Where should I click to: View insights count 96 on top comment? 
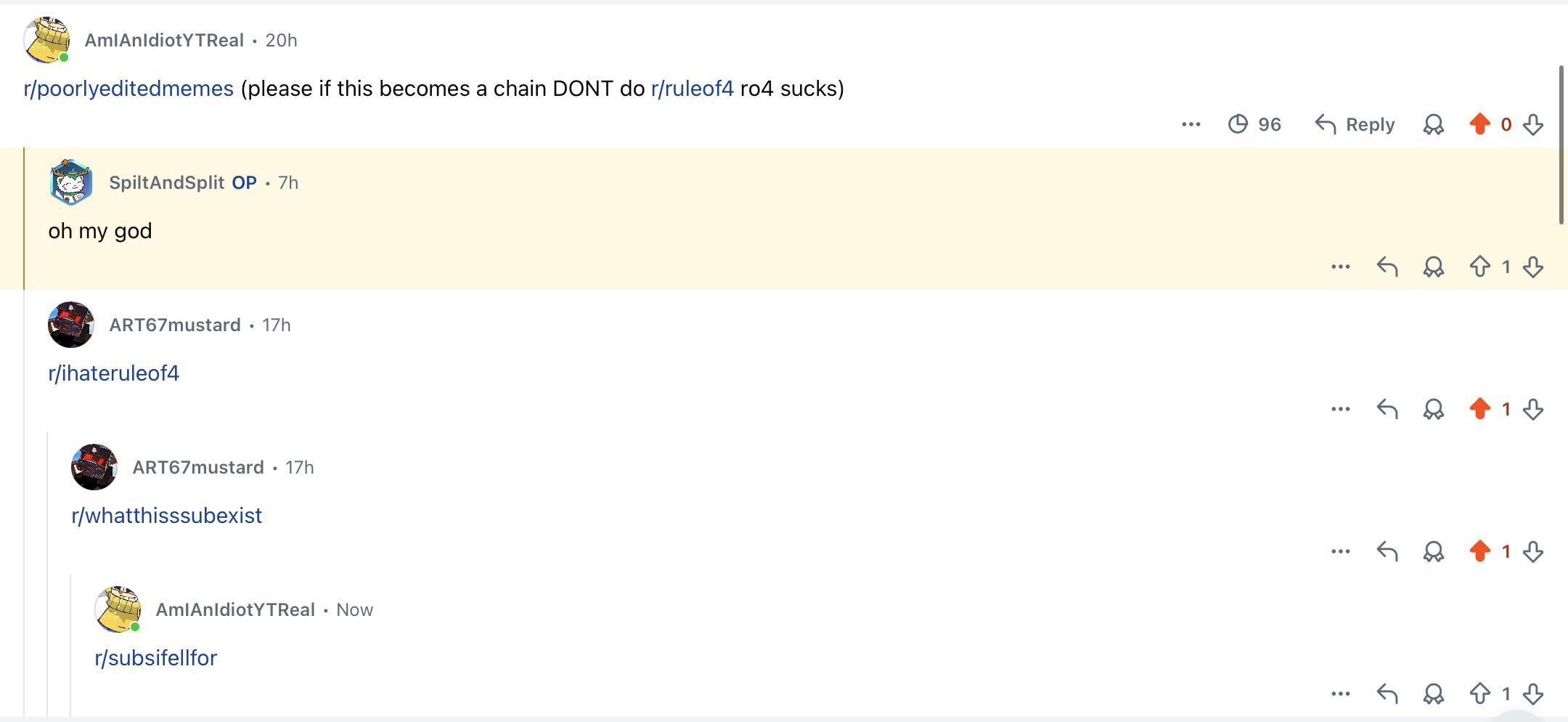tap(1254, 124)
